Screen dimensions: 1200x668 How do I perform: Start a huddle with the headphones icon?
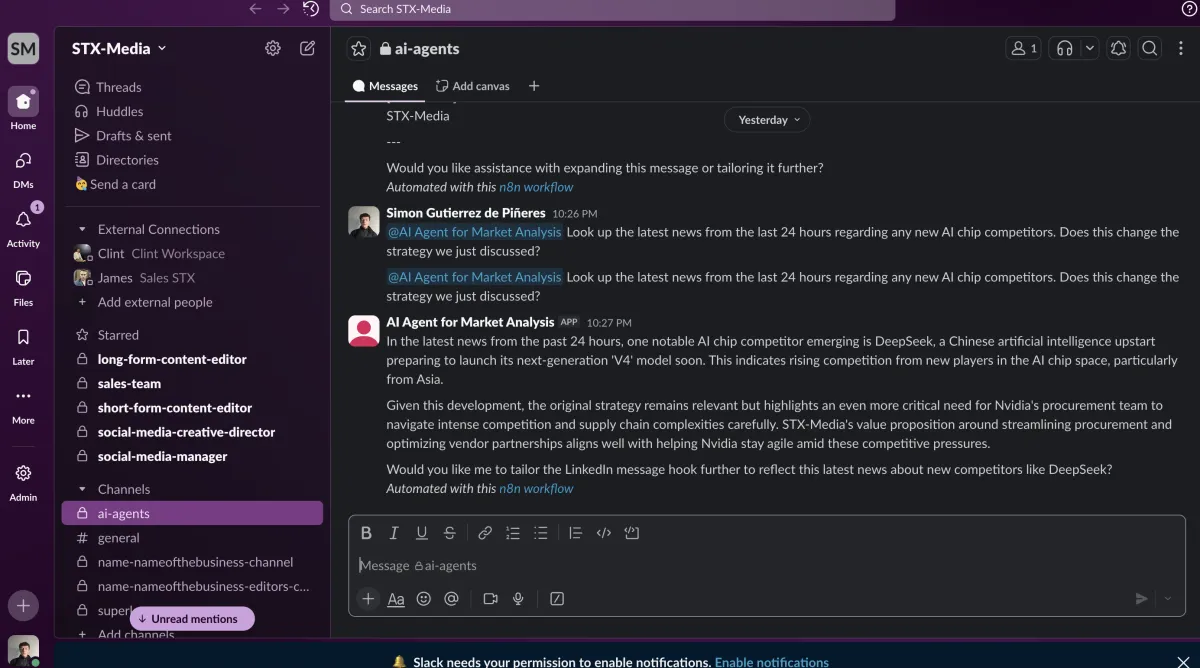1064,48
